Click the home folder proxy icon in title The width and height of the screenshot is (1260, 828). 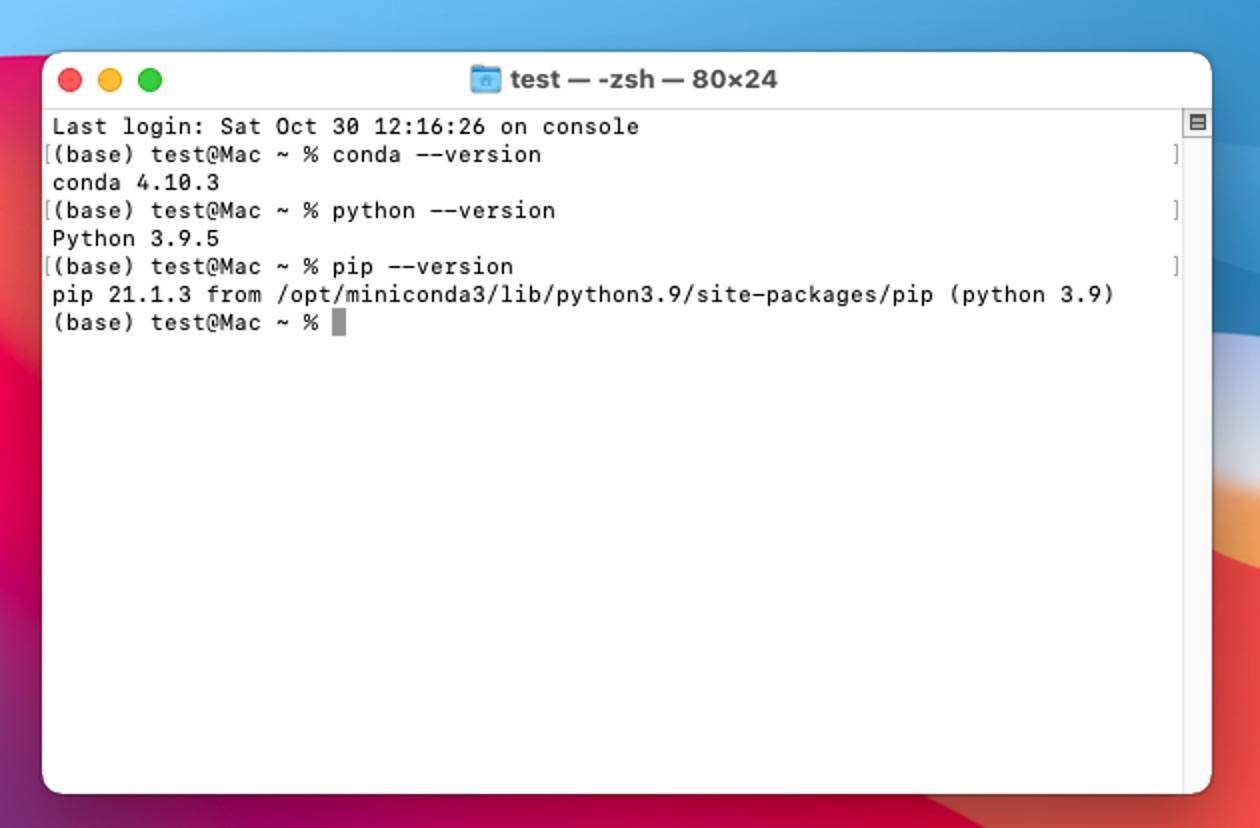click(x=485, y=79)
